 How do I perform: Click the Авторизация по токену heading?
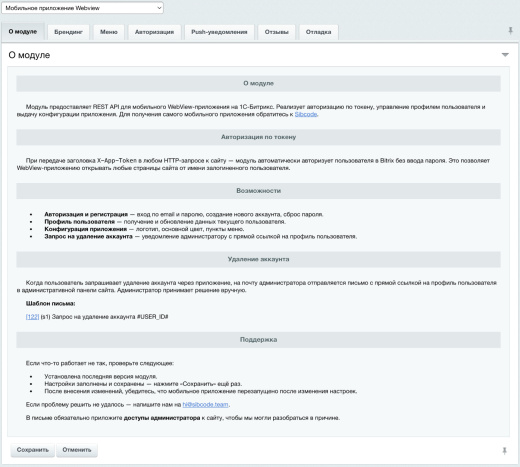(x=258, y=137)
